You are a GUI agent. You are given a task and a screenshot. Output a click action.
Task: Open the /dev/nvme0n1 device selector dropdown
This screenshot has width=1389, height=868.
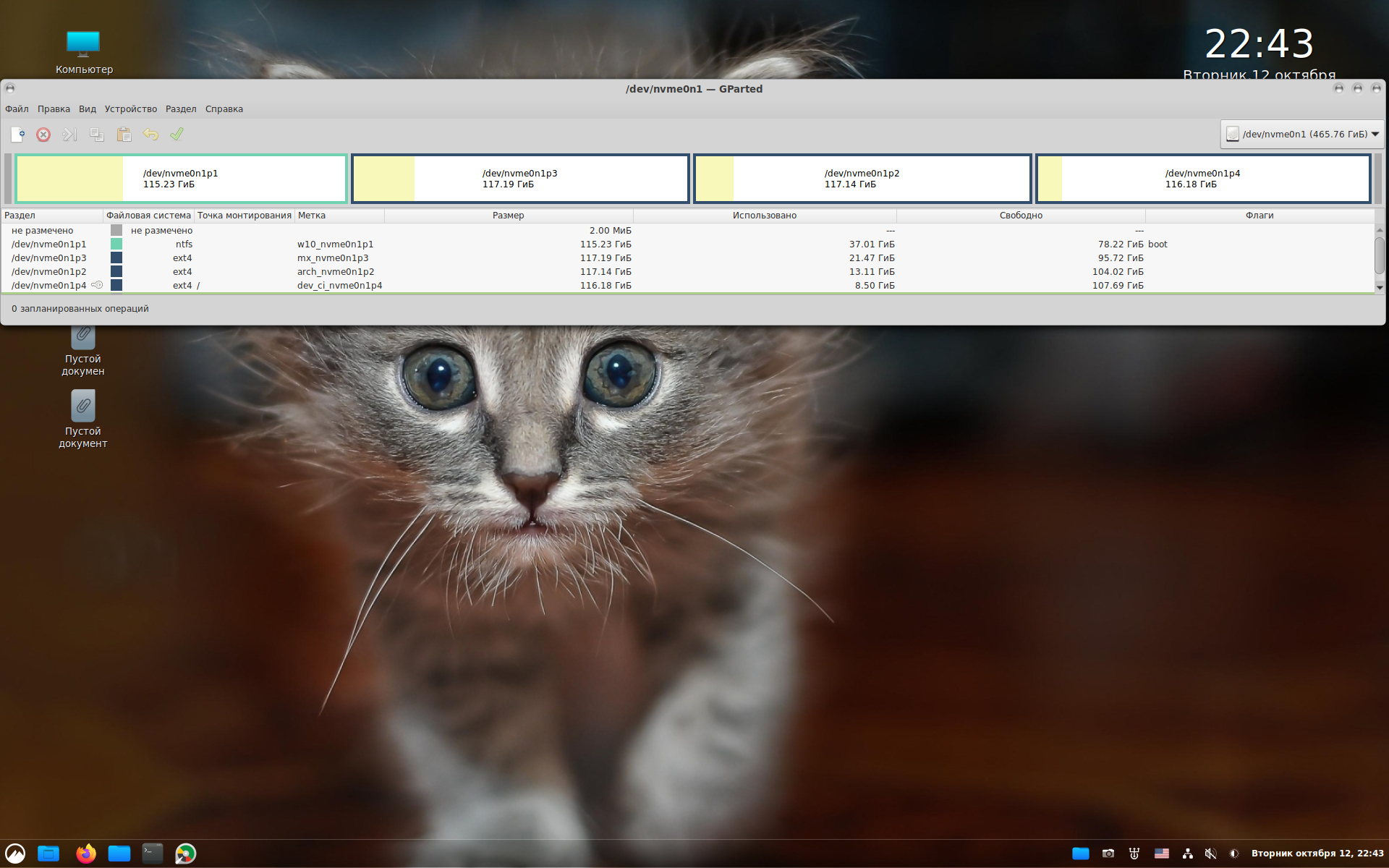click(x=1302, y=135)
